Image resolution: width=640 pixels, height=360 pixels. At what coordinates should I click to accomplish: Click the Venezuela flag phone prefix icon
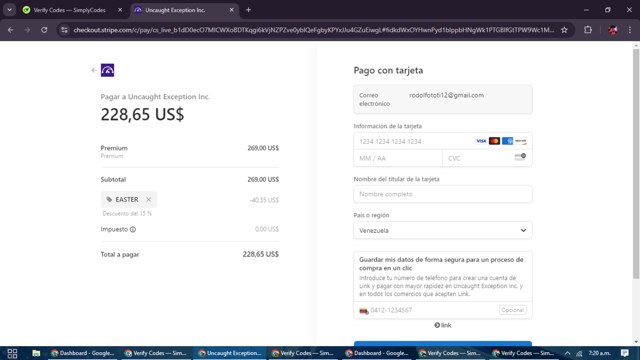pyautogui.click(x=363, y=311)
